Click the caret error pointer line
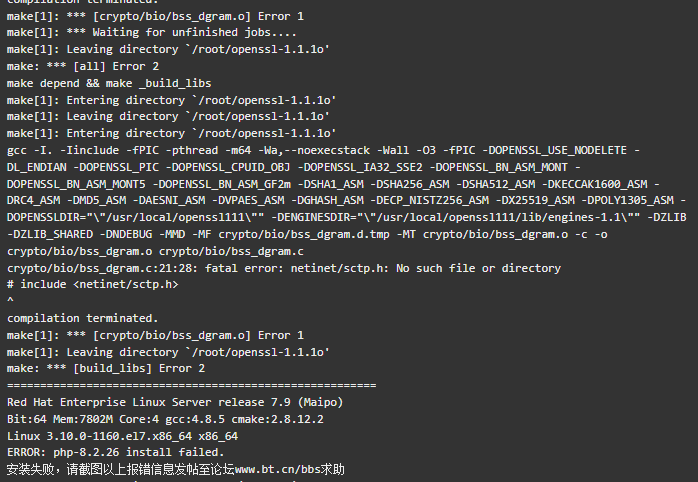 (10, 301)
